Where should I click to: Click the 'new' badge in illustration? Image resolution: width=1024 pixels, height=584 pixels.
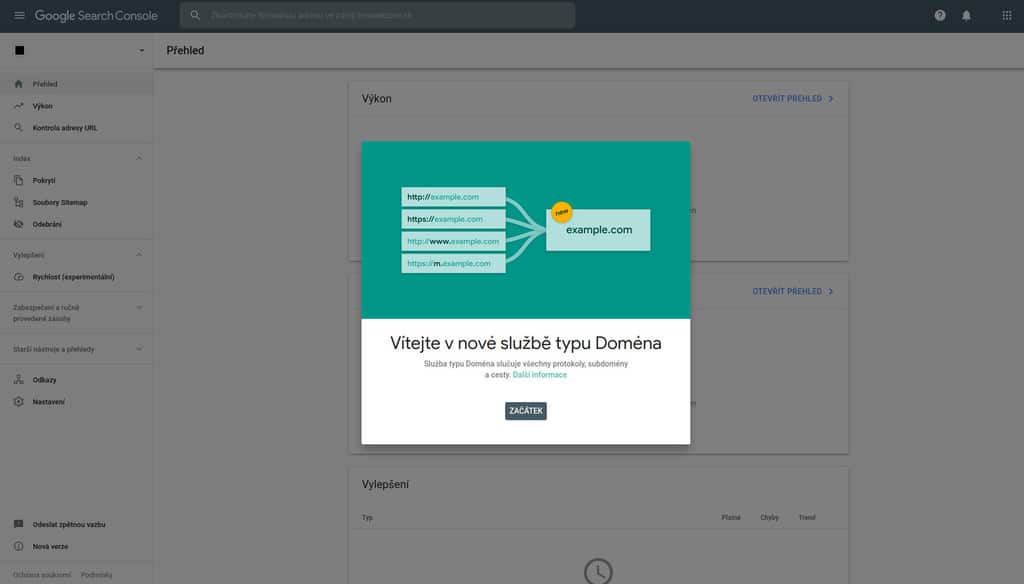[562, 212]
